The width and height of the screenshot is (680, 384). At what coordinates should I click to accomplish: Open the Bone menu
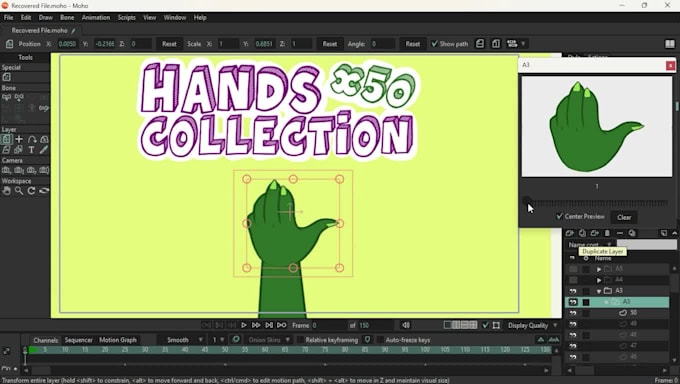(67, 17)
